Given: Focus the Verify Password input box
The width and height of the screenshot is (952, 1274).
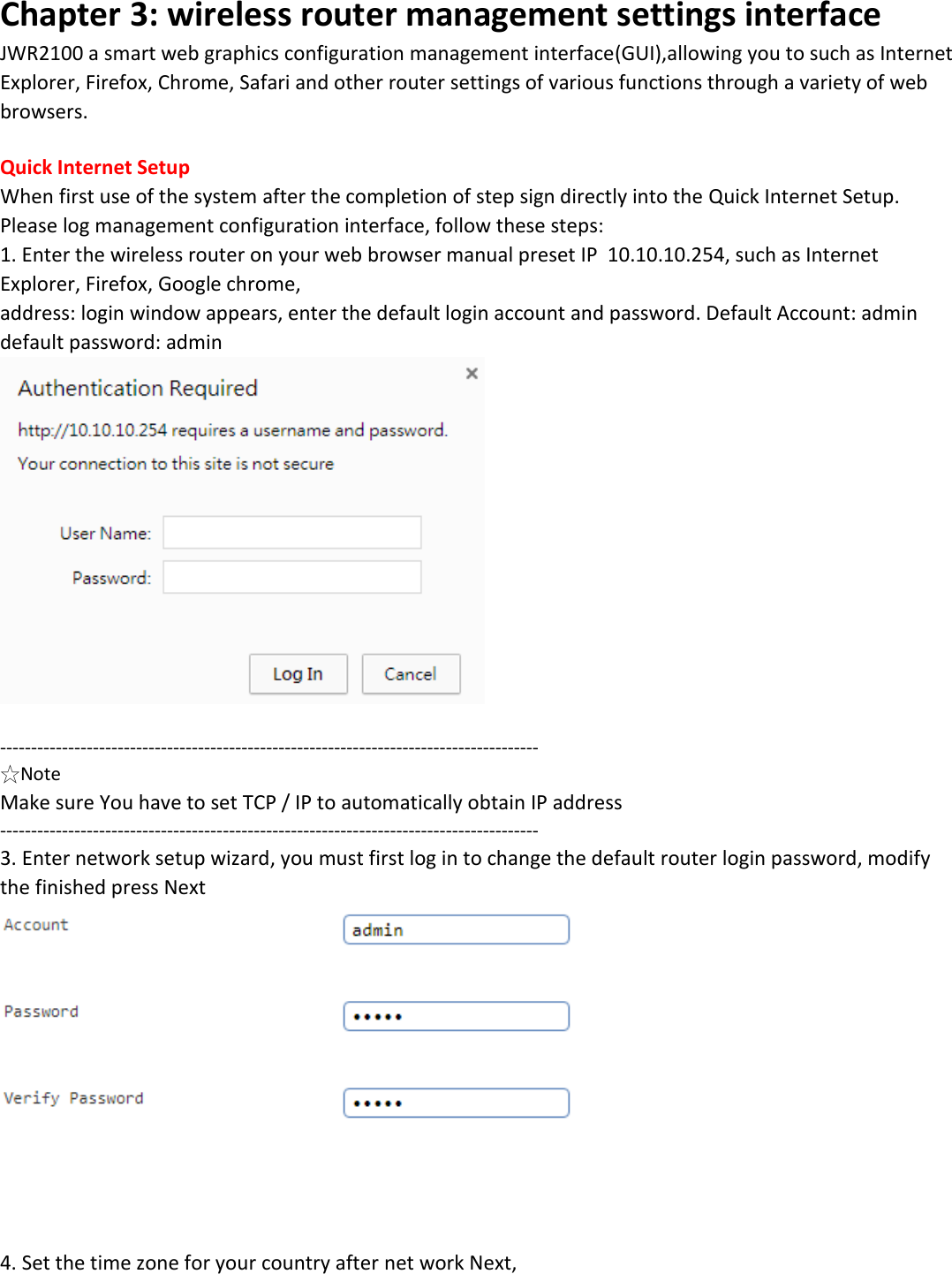Looking at the screenshot, I should coord(456,1103).
